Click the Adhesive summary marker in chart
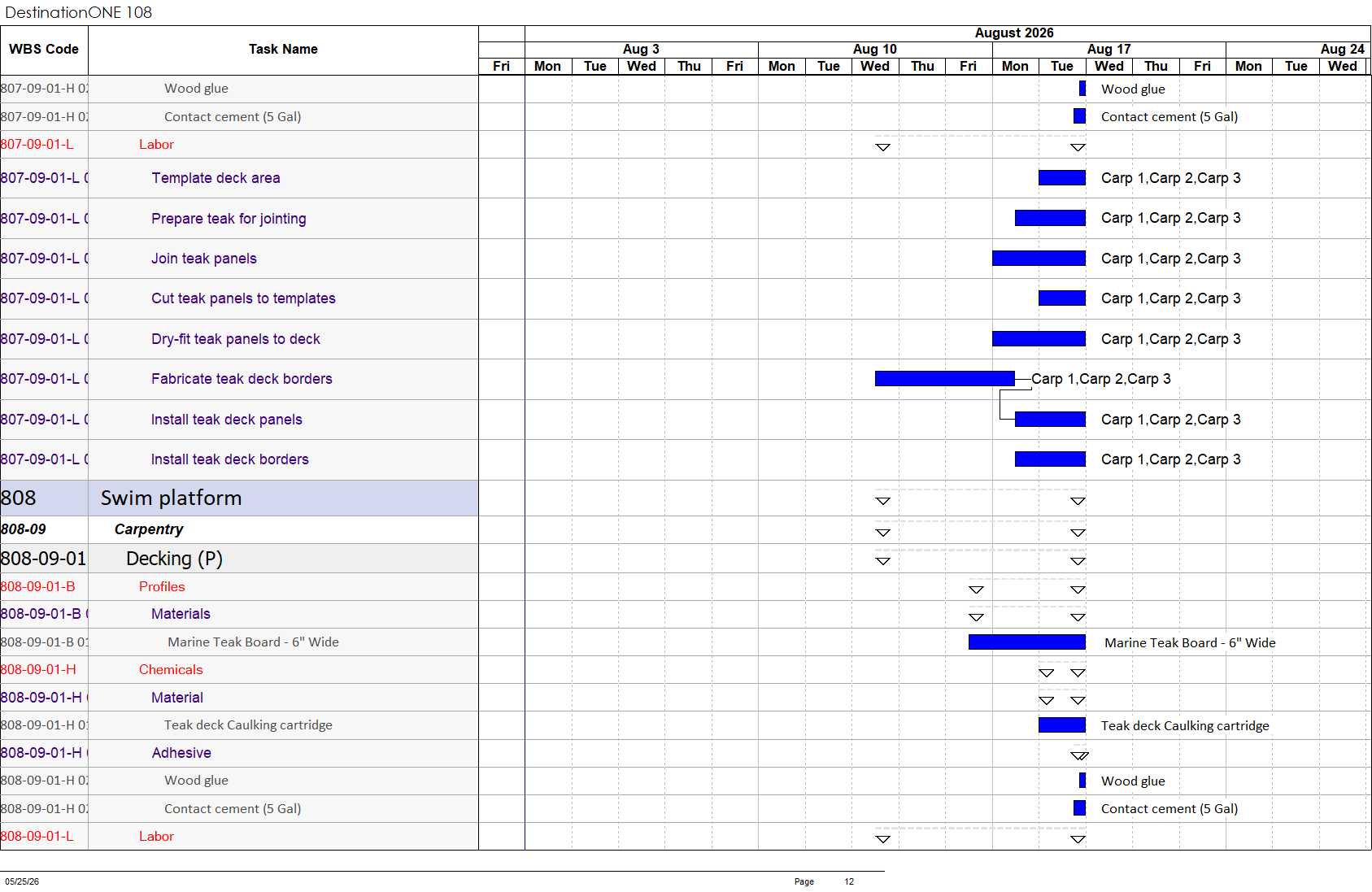 coord(1079,755)
